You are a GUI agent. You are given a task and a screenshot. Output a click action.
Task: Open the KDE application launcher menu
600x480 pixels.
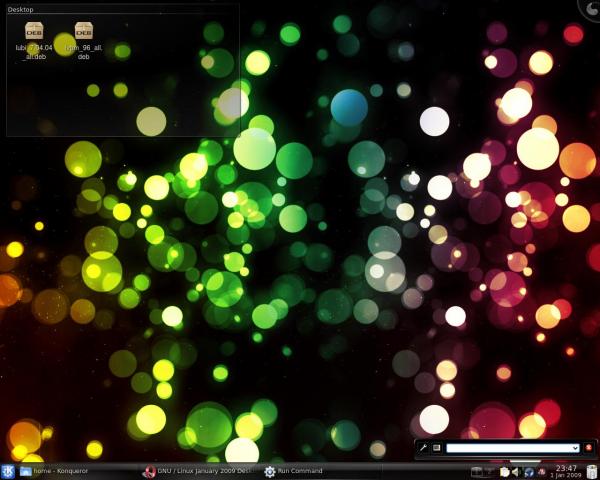(x=8, y=471)
